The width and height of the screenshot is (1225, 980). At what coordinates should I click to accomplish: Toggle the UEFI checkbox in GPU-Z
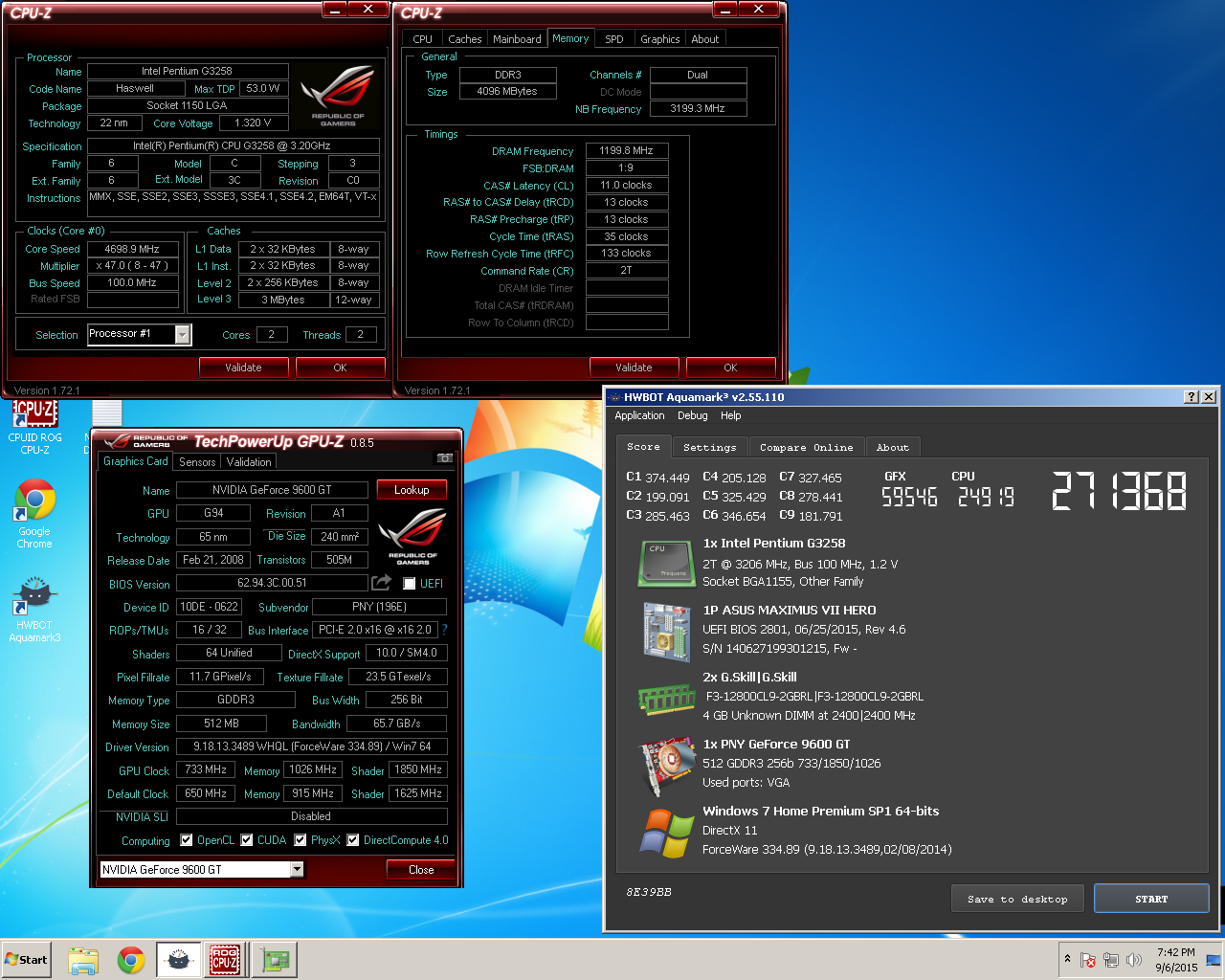[410, 584]
